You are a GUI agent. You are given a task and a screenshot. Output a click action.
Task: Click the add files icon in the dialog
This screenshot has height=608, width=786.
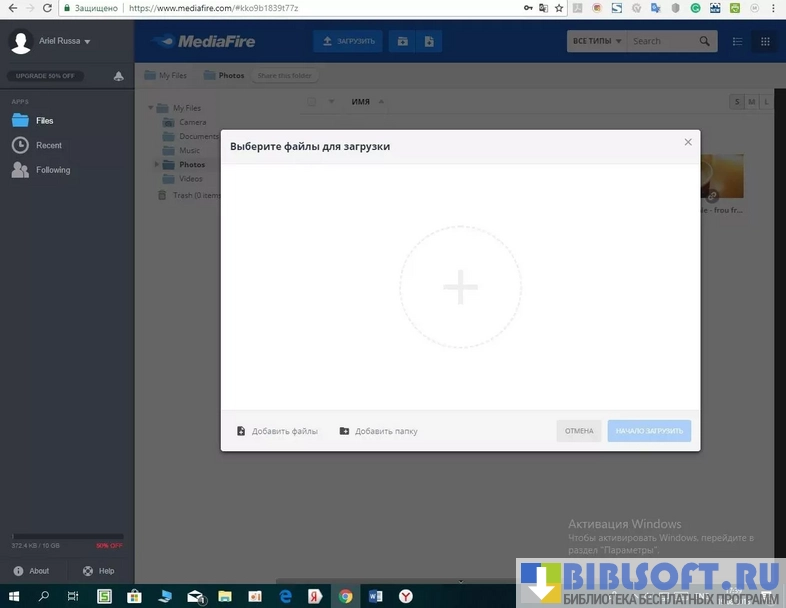tap(241, 431)
